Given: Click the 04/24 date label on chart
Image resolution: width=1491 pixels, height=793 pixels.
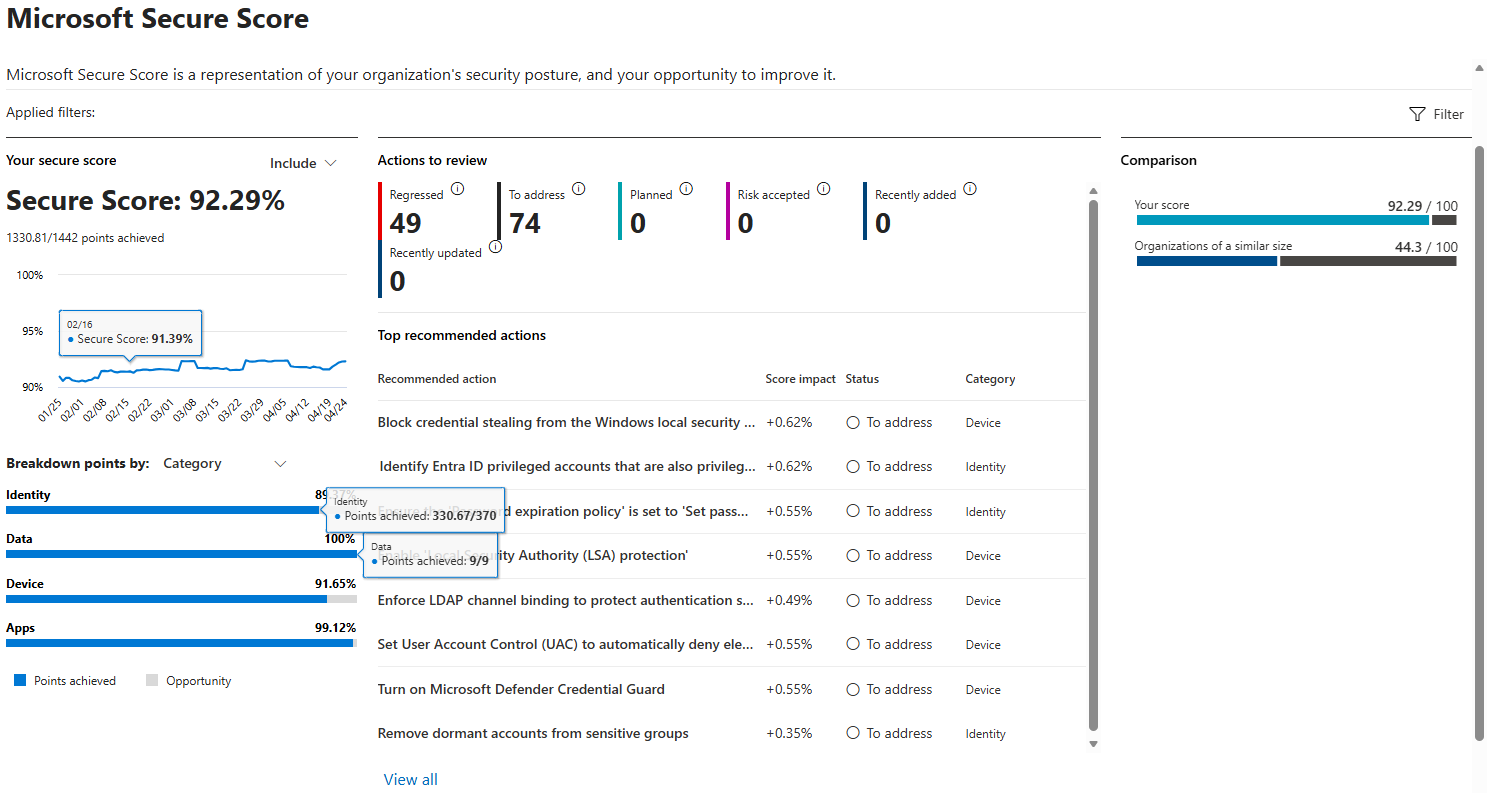Looking at the screenshot, I should (x=336, y=409).
